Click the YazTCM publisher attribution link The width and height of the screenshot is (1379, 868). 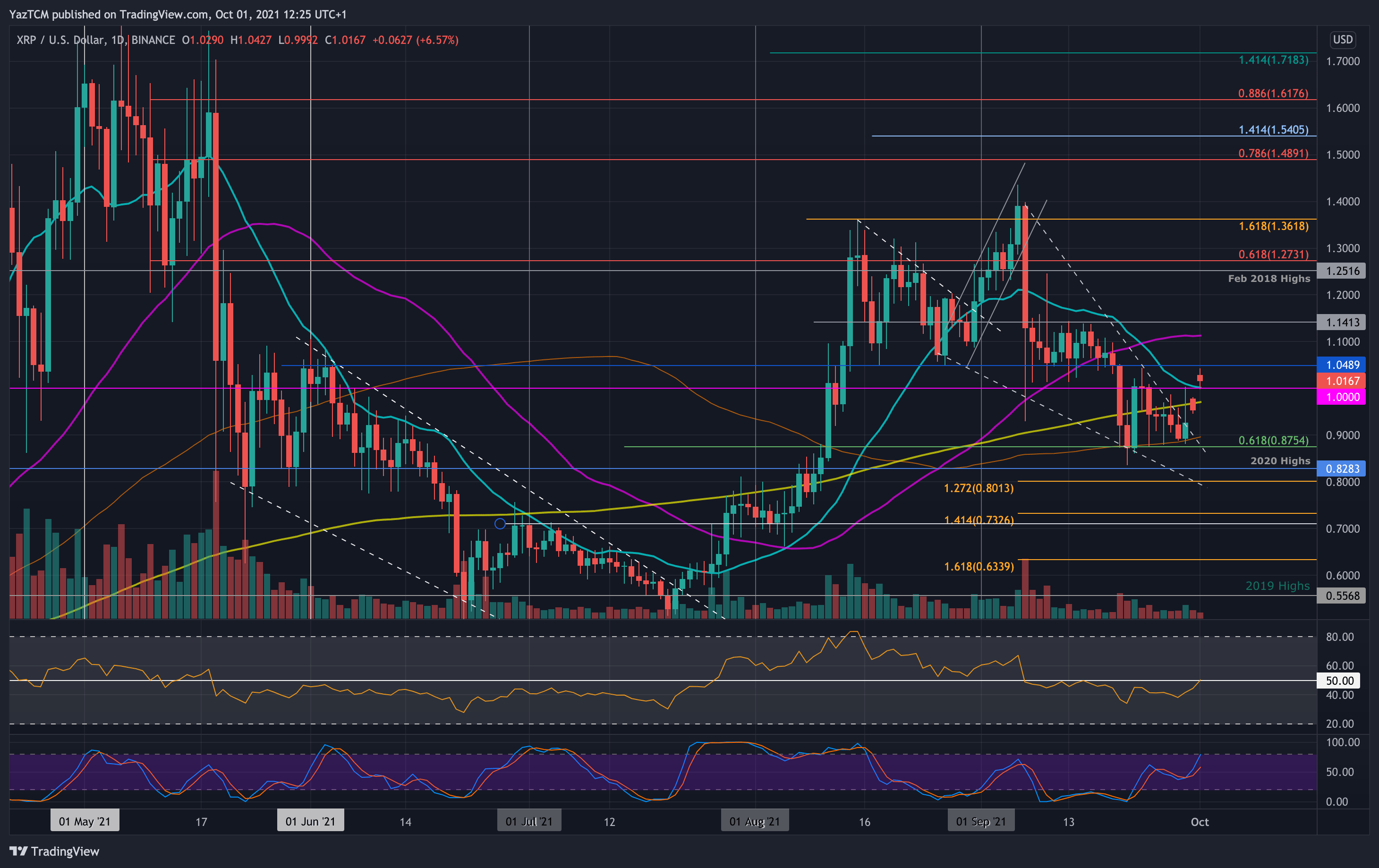[x=29, y=15]
